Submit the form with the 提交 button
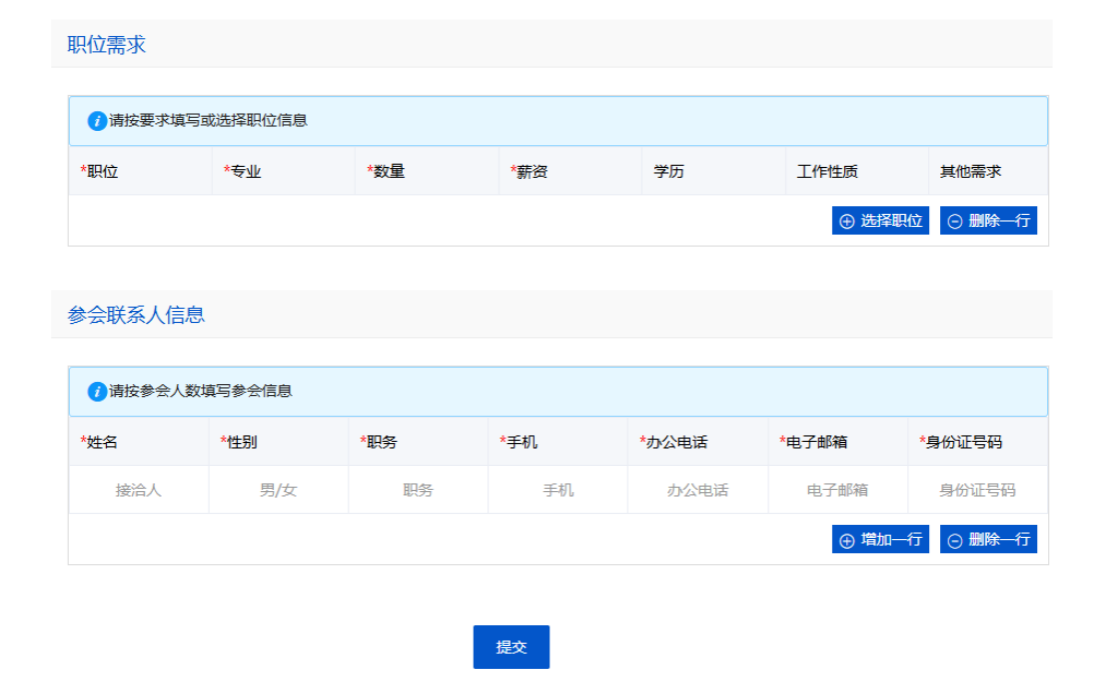The width and height of the screenshot is (1106, 682). pos(511,647)
